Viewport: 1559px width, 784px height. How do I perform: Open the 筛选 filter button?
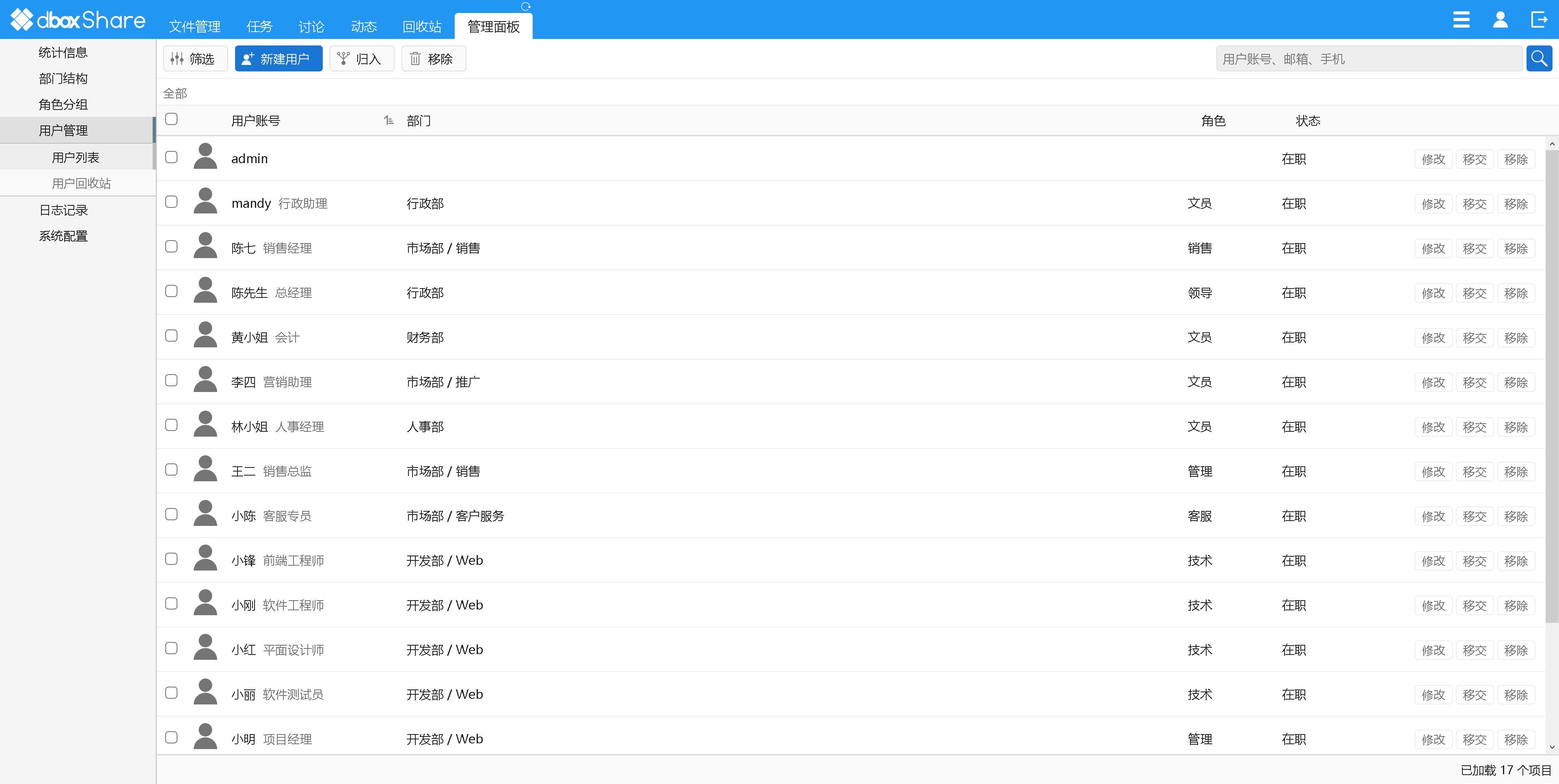point(195,59)
